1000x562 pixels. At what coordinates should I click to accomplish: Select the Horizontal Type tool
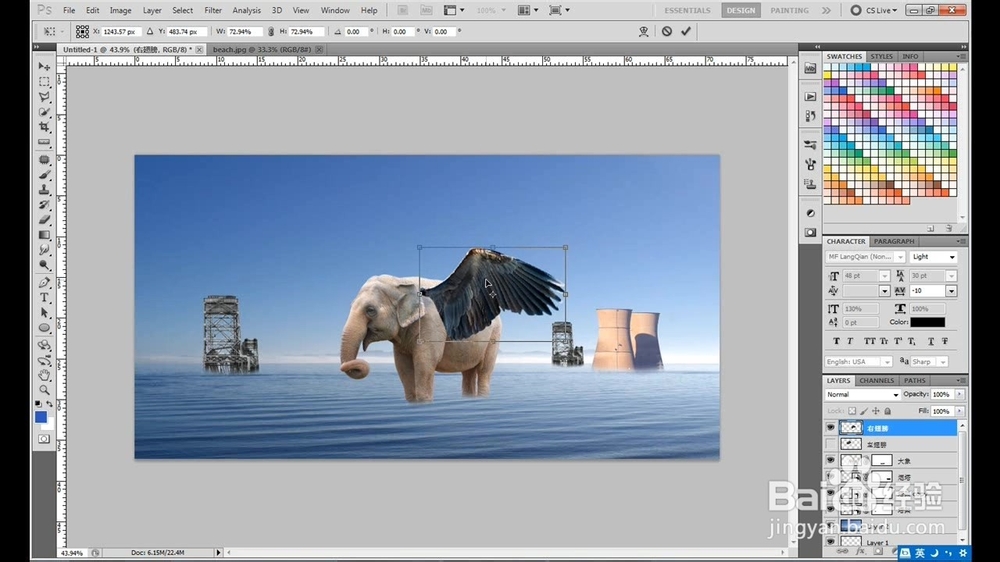44,298
